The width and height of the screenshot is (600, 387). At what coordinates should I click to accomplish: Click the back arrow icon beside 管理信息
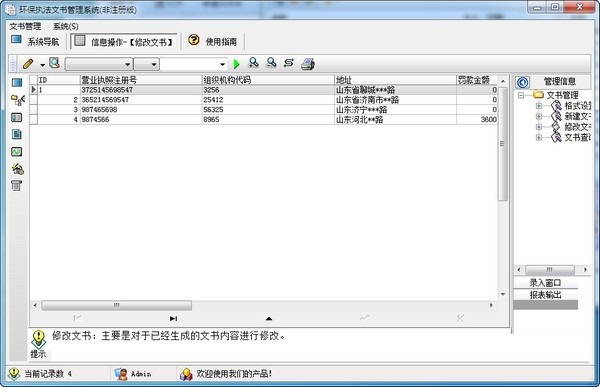[522, 82]
